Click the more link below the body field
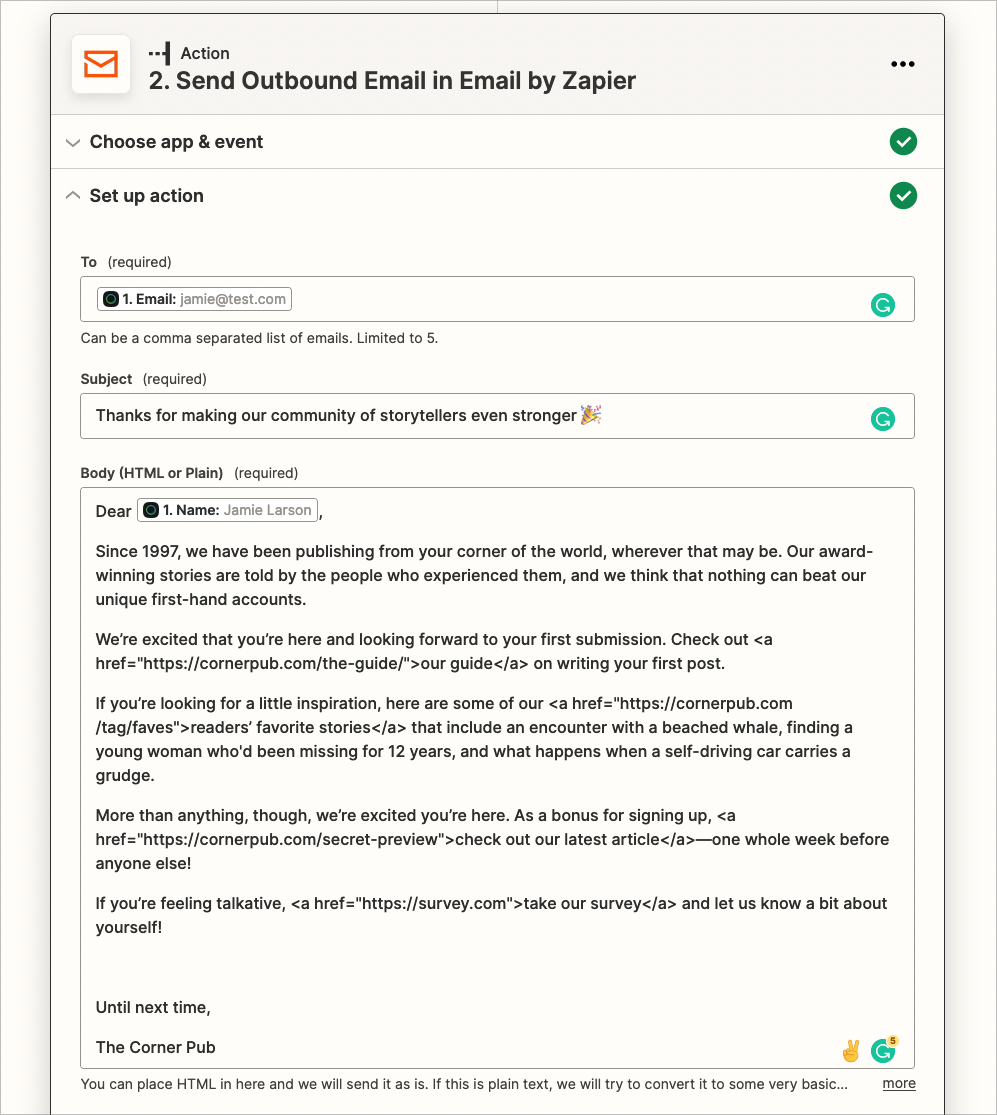 click(898, 1083)
